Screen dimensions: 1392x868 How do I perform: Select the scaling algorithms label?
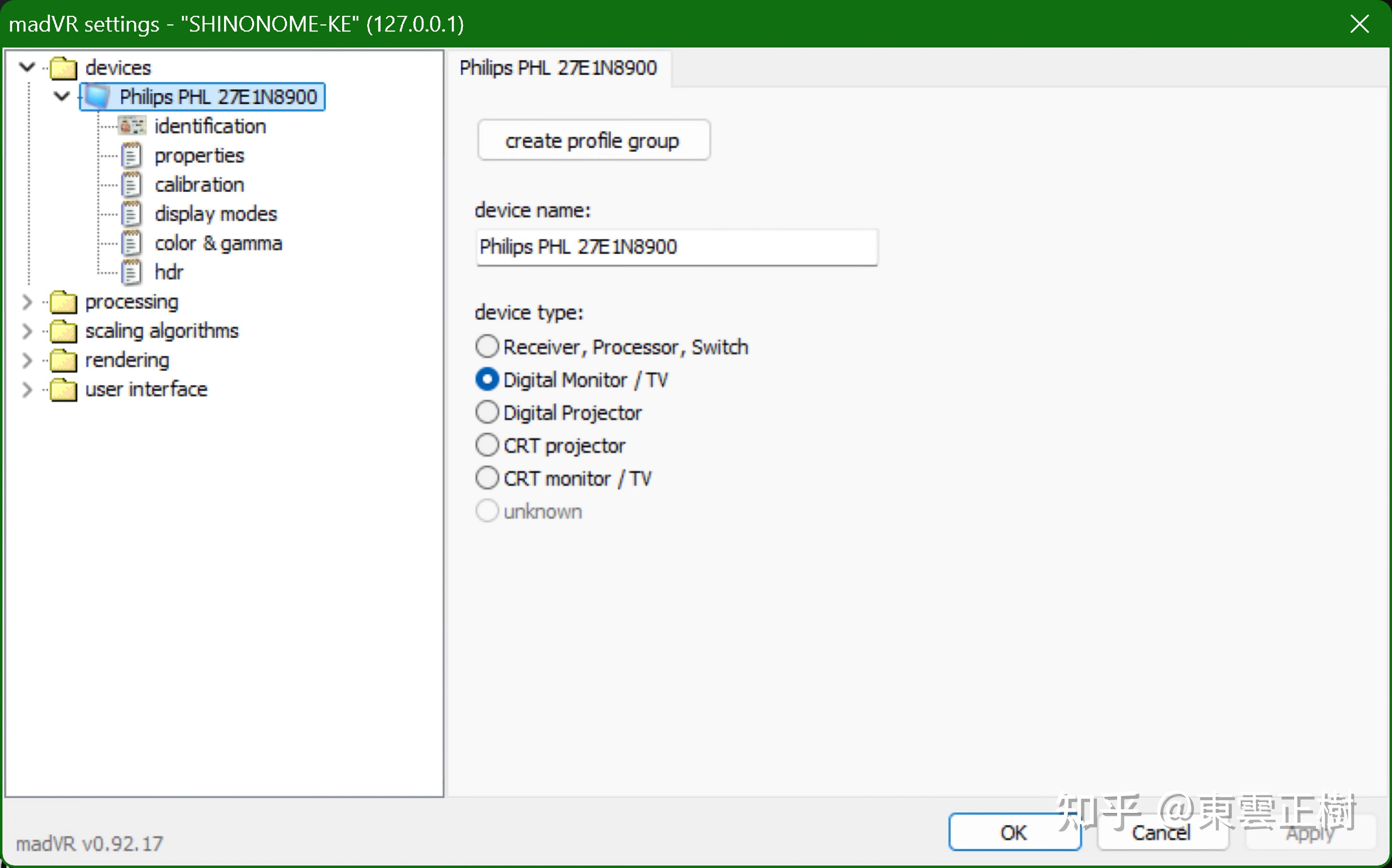coord(162,331)
